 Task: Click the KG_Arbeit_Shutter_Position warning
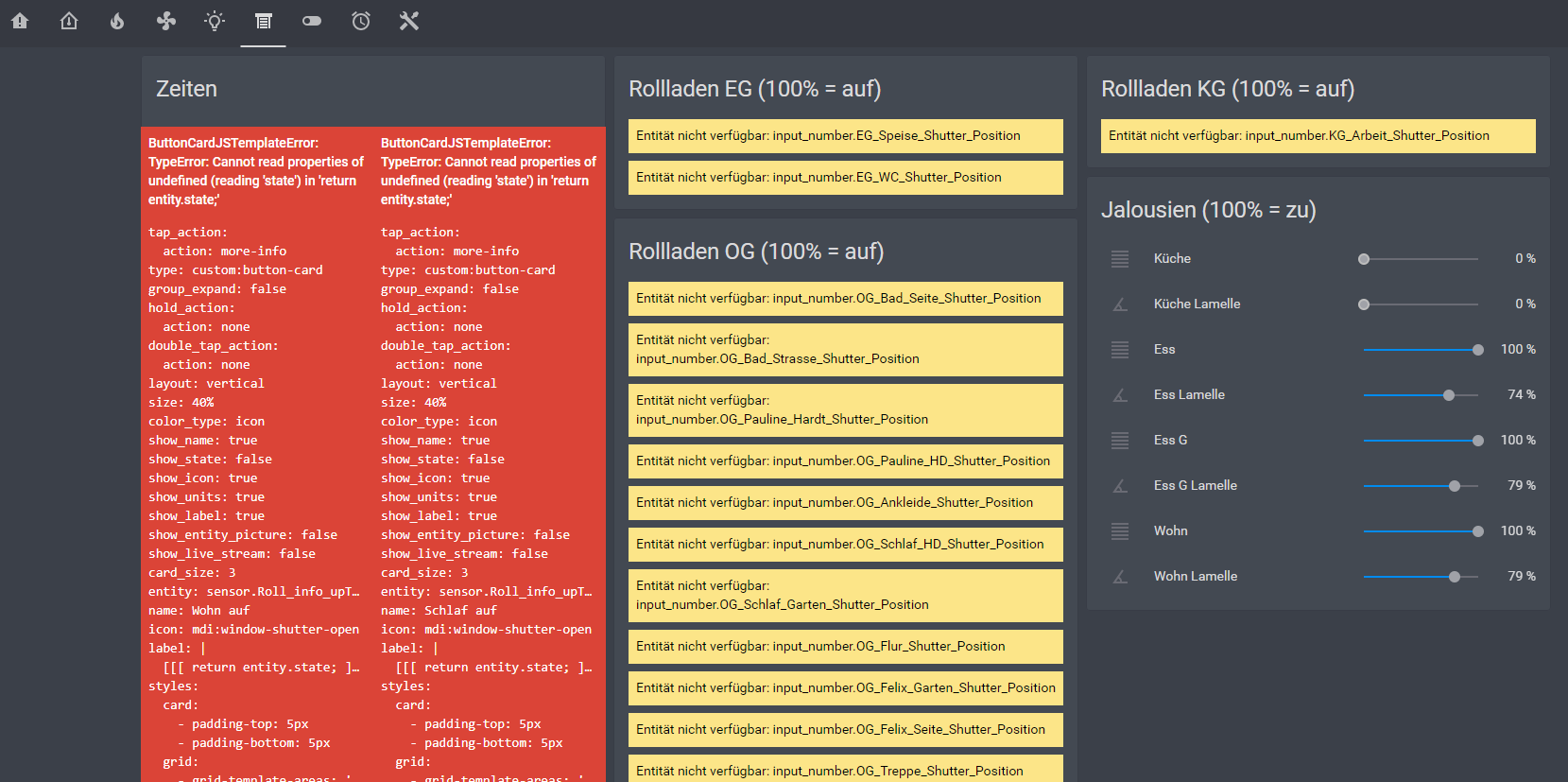click(x=1318, y=136)
